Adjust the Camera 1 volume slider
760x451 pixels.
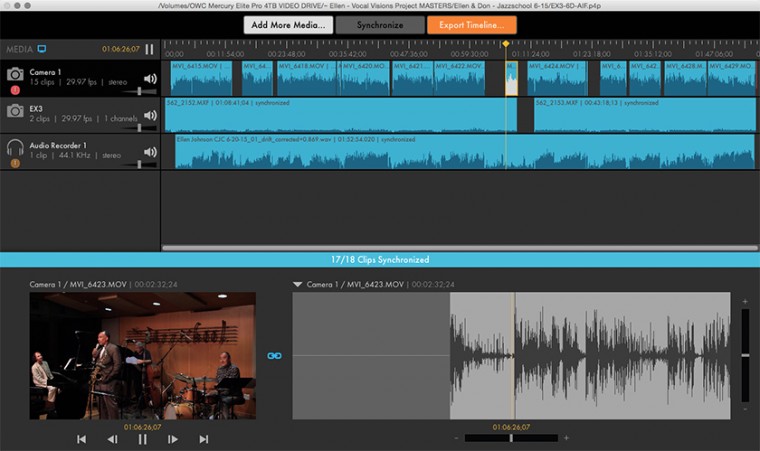coord(139,91)
